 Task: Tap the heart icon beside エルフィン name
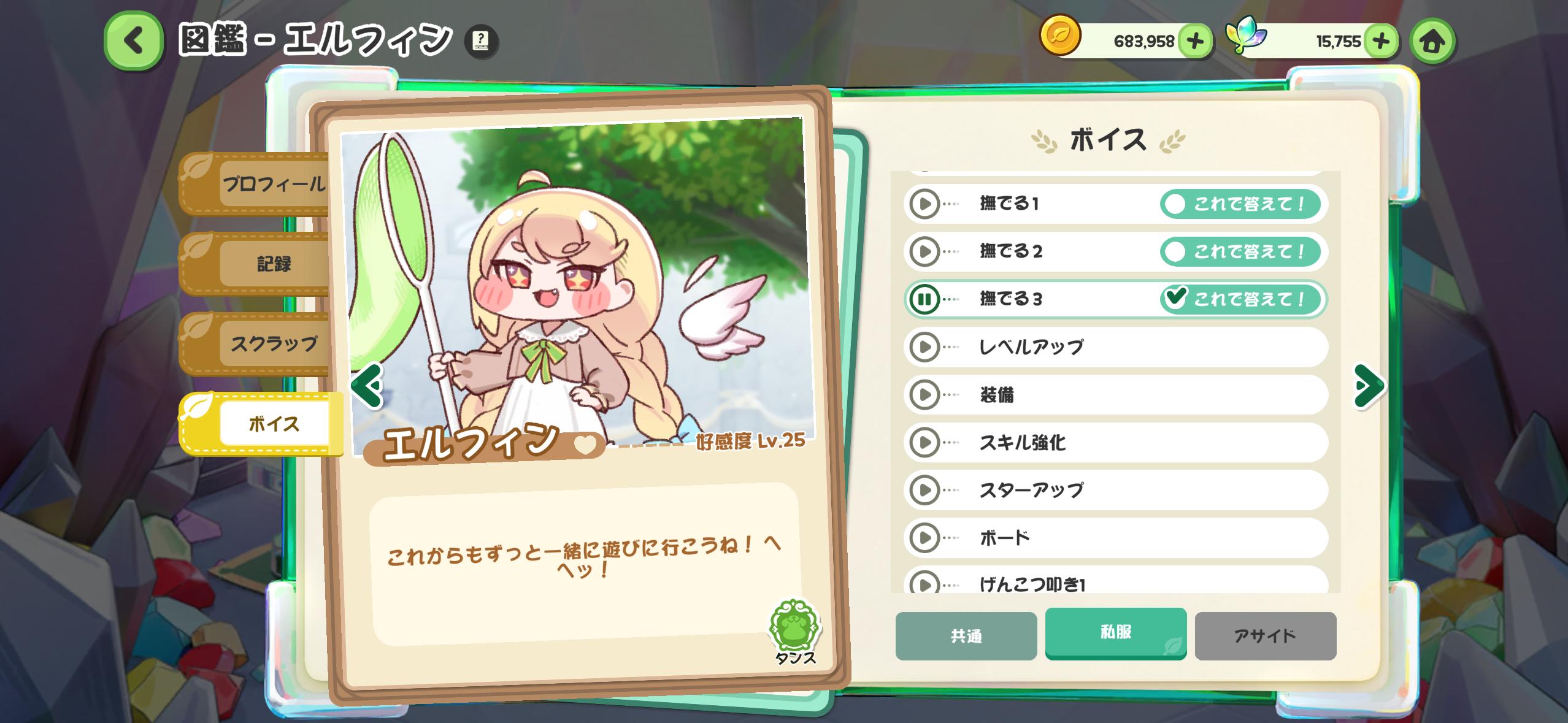pos(585,444)
